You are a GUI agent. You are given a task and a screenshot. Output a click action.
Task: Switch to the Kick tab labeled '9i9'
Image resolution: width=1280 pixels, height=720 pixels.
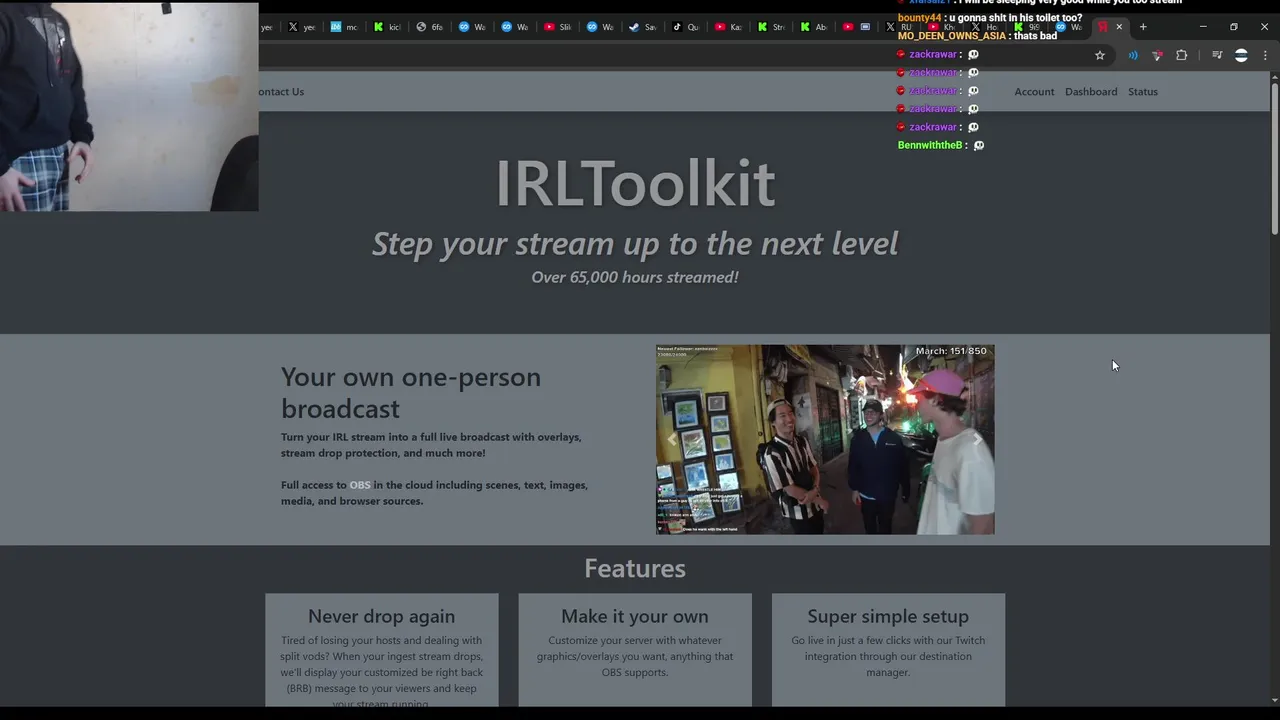click(x=1028, y=27)
